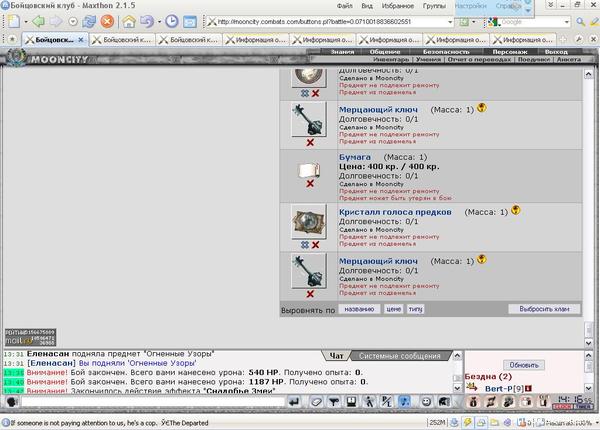The height and width of the screenshot is (430, 600).
Task: Open the Файл menu
Action: tap(344, 6)
